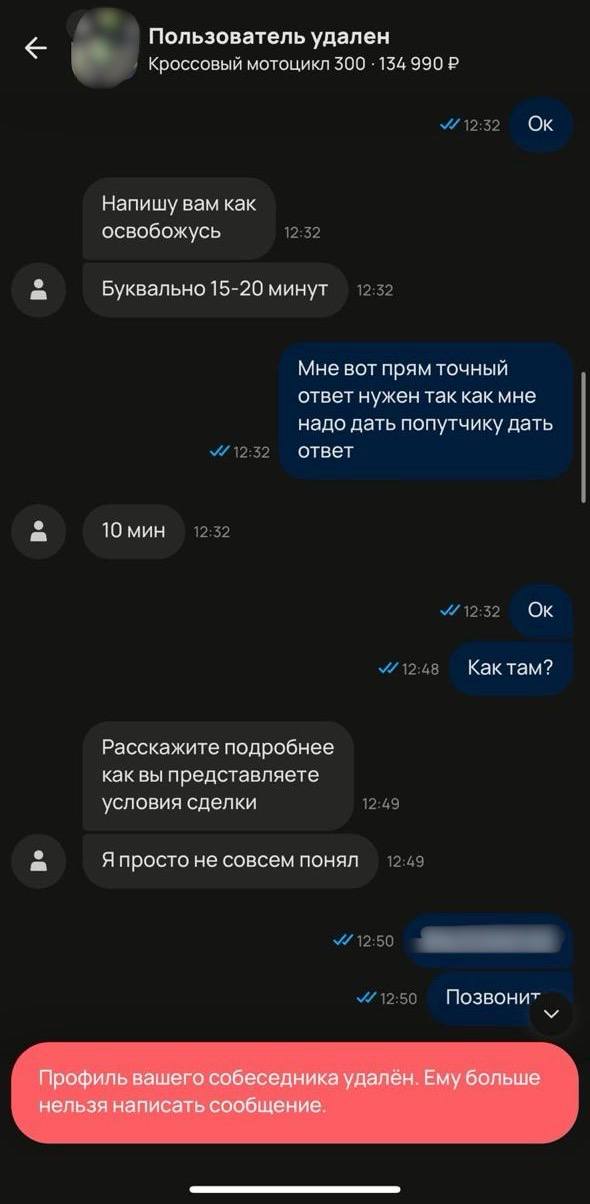This screenshot has height=1204, width=590.
Task: Select the Как там? message bubble
Action: pos(510,668)
